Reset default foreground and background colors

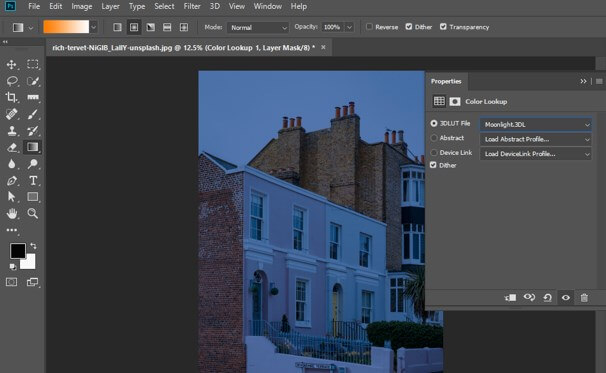pos(13,266)
